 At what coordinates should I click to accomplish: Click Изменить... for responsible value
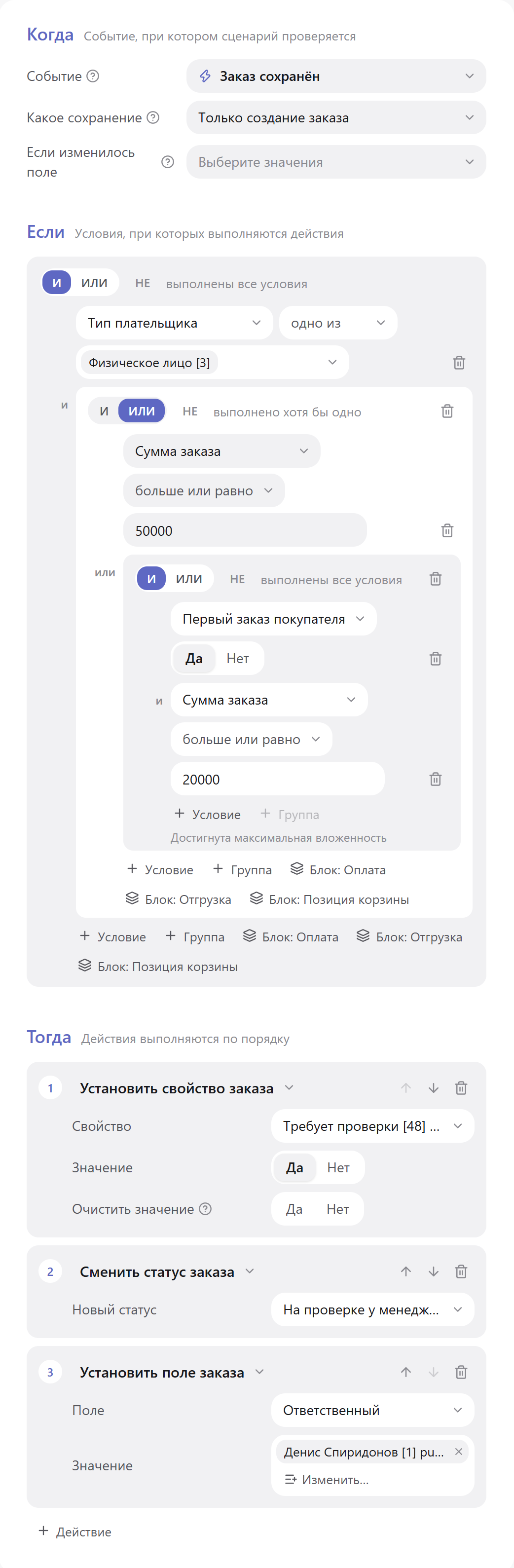pyautogui.click(x=327, y=1480)
